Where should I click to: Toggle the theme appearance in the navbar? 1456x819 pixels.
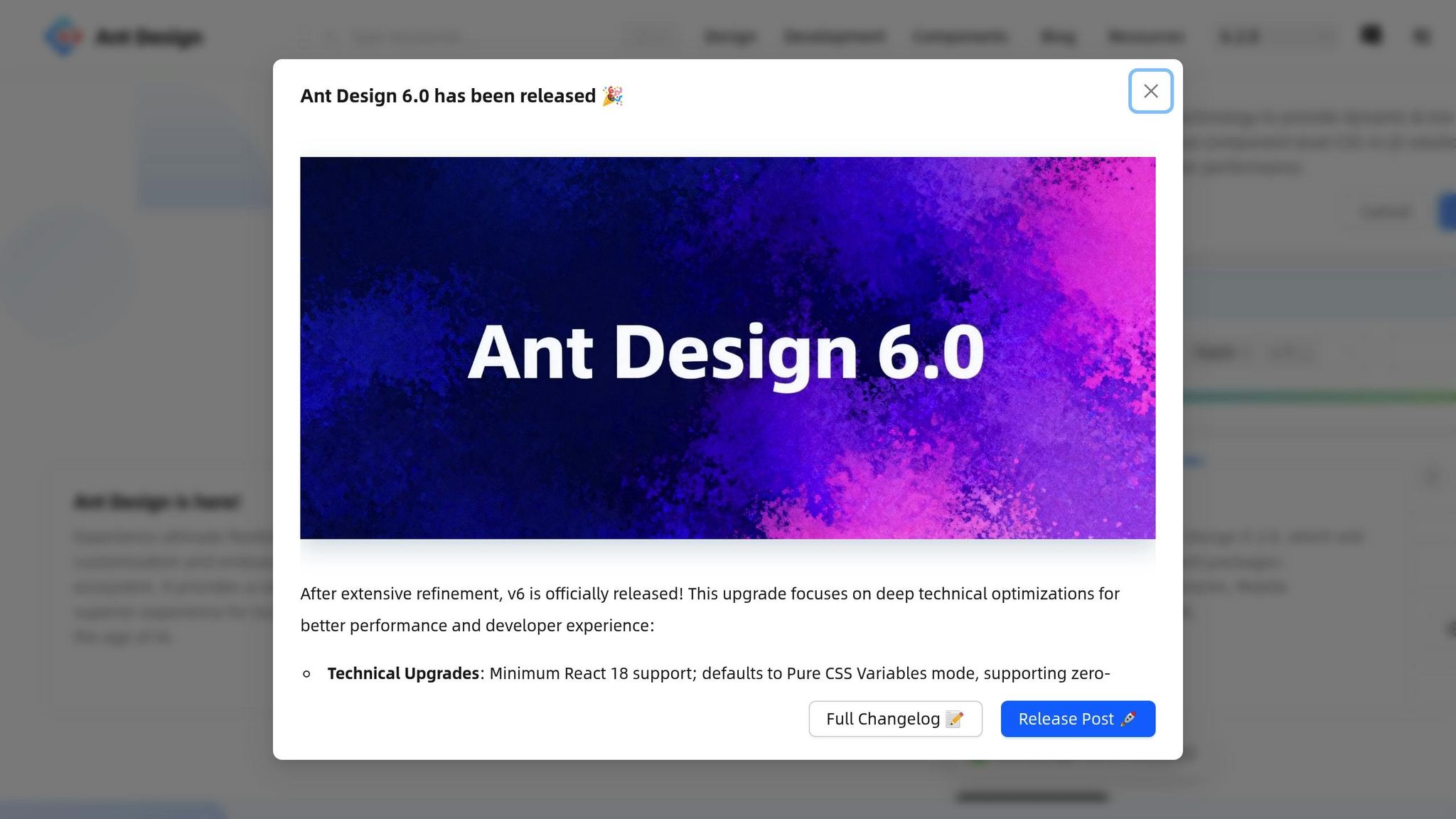(x=1372, y=35)
